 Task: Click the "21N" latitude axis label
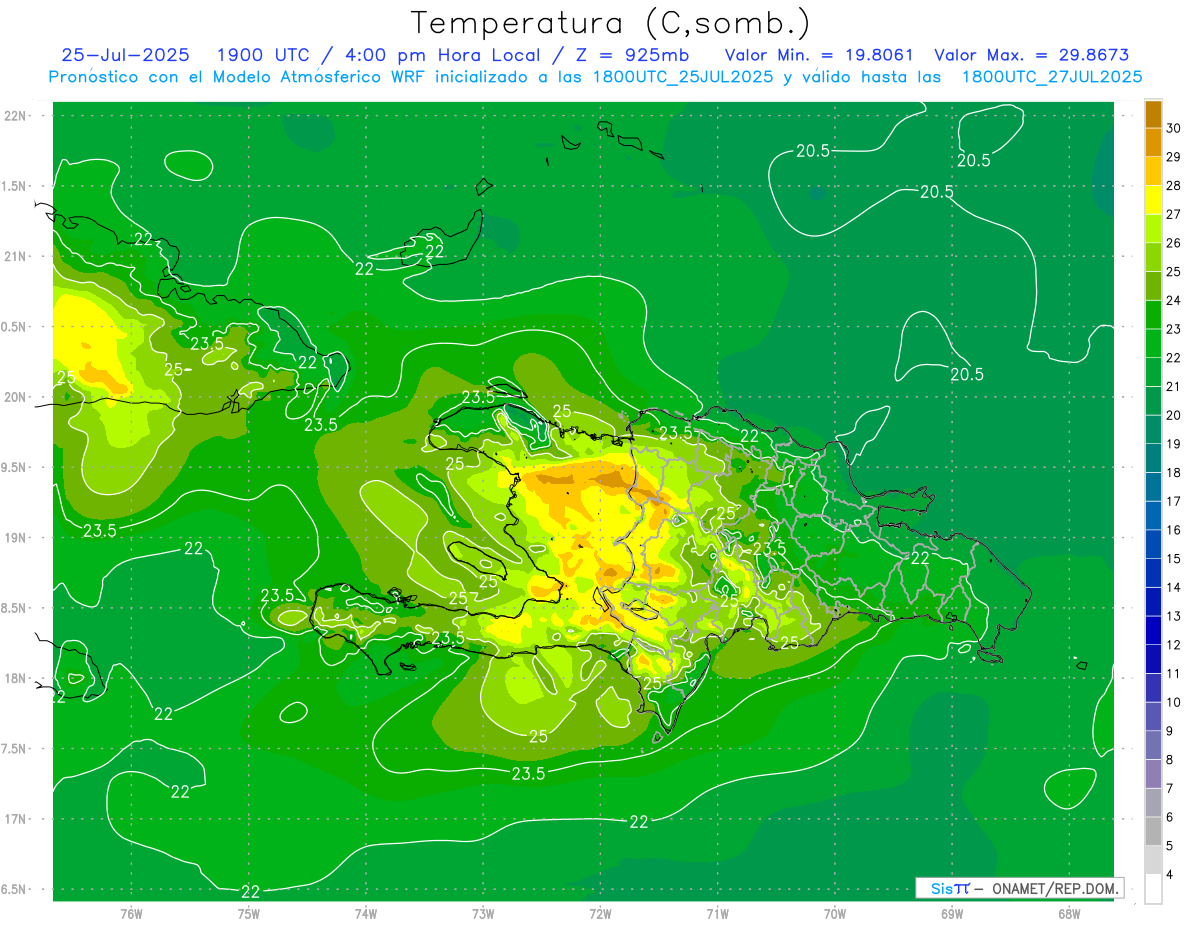pyautogui.click(x=15, y=256)
